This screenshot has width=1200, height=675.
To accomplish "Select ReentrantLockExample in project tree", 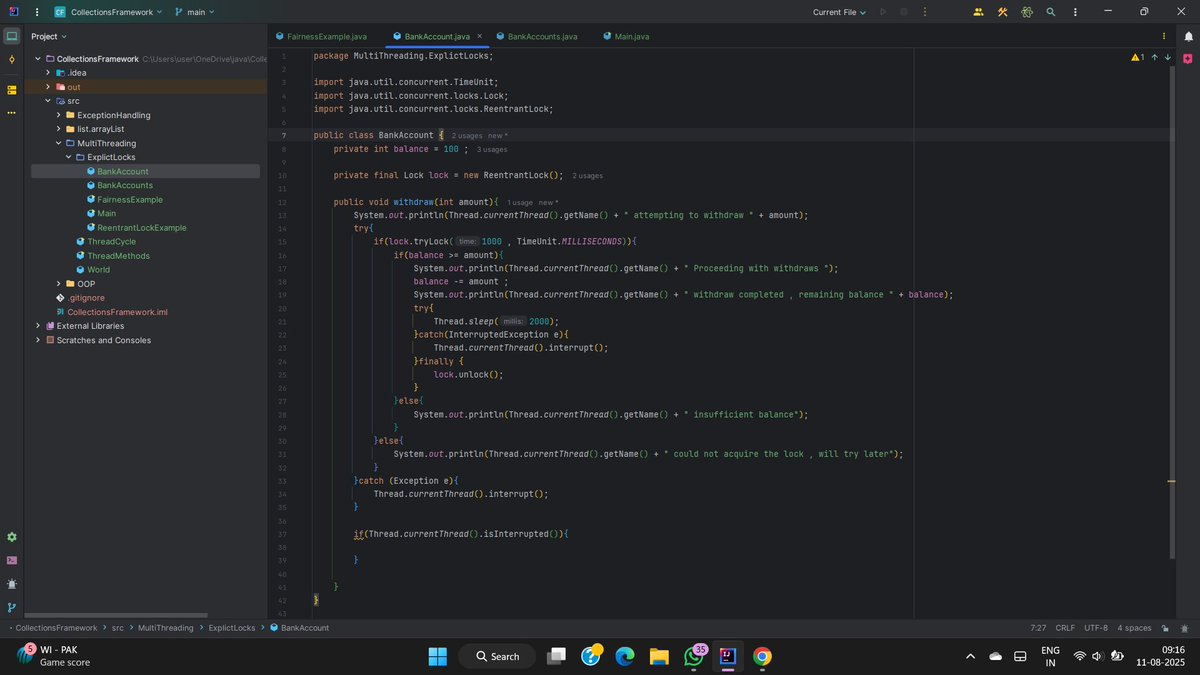I will coord(142,228).
